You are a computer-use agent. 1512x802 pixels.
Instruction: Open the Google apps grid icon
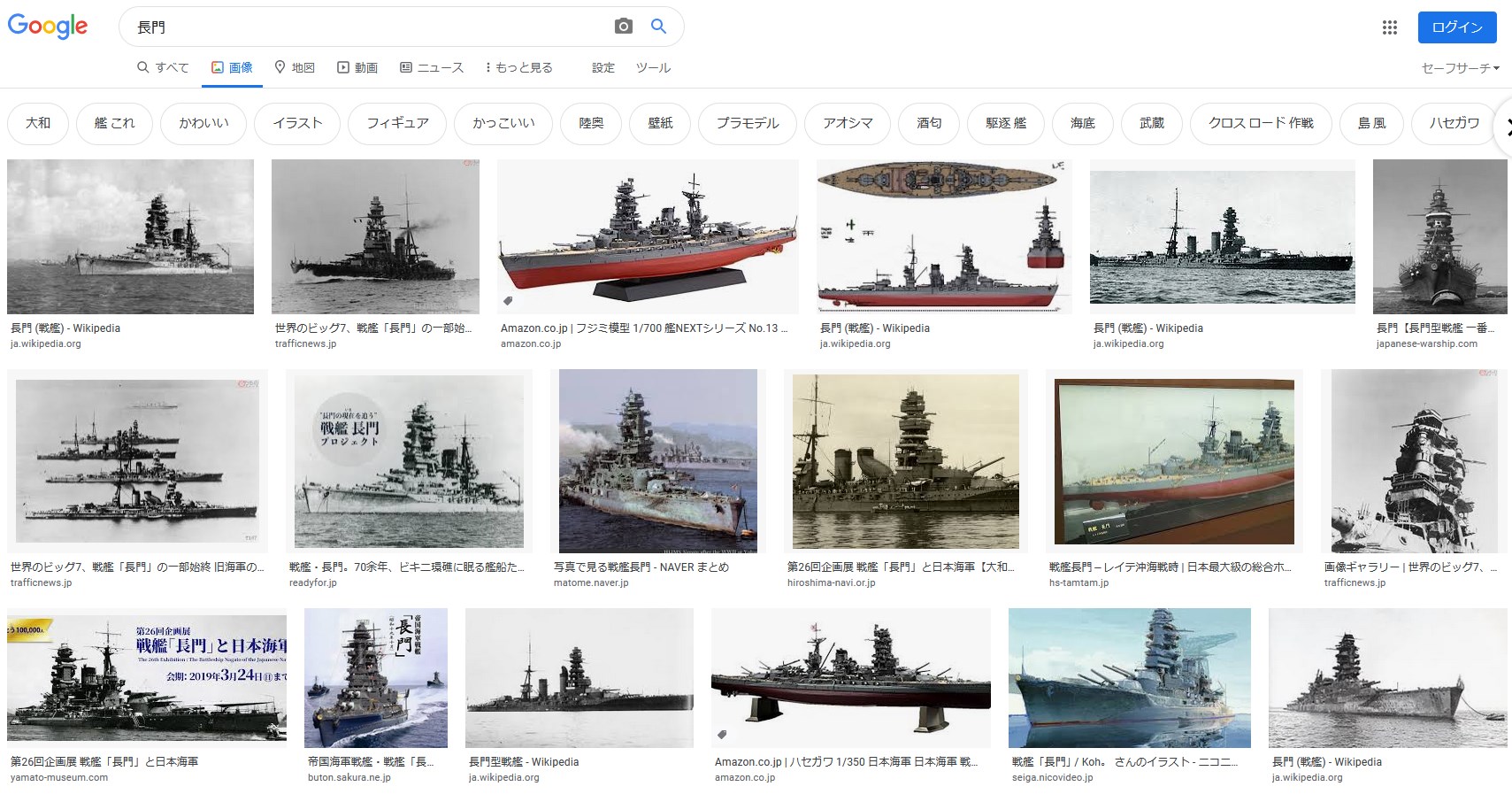tap(1389, 27)
